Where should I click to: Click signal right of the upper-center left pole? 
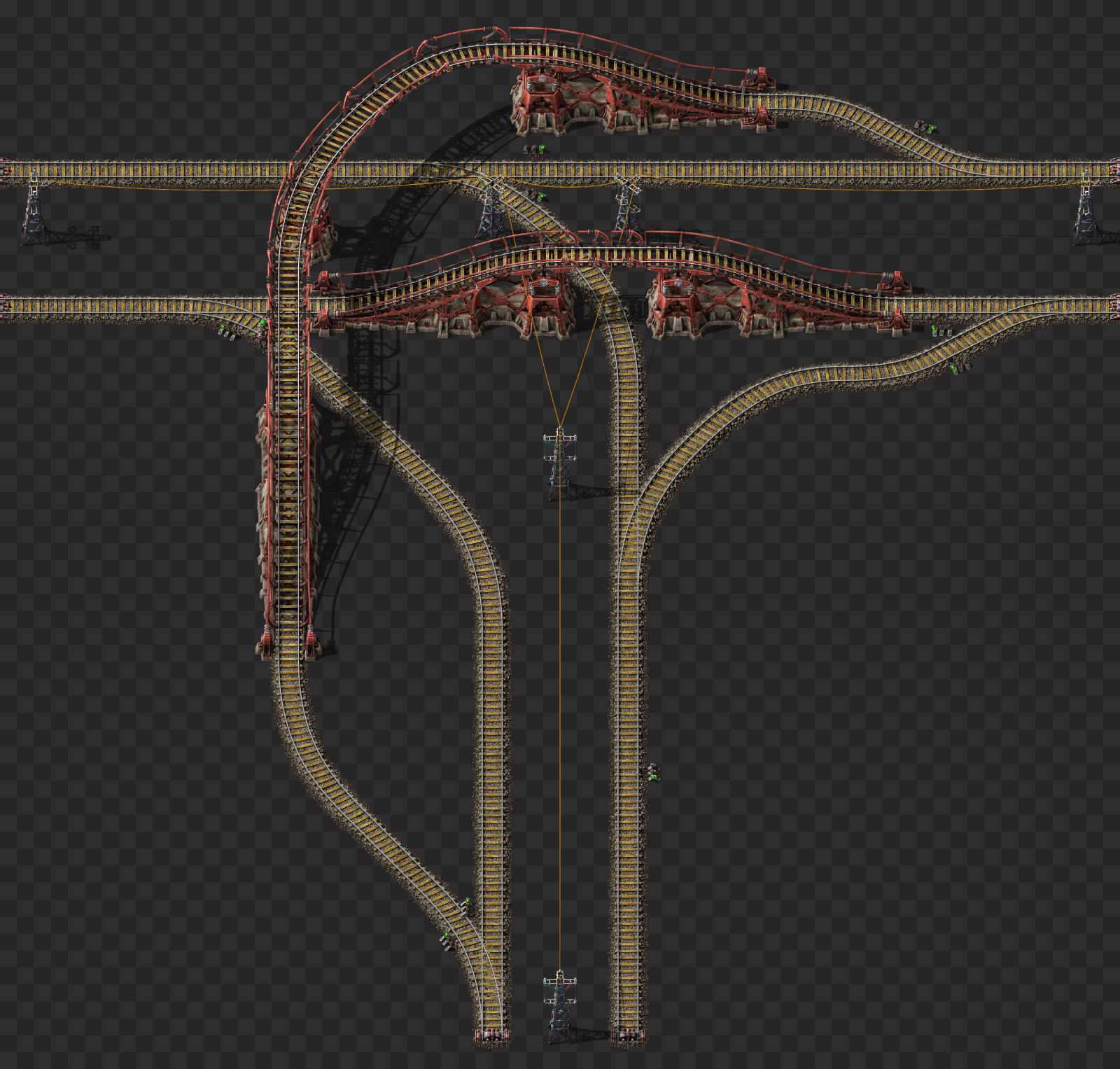tap(536, 195)
